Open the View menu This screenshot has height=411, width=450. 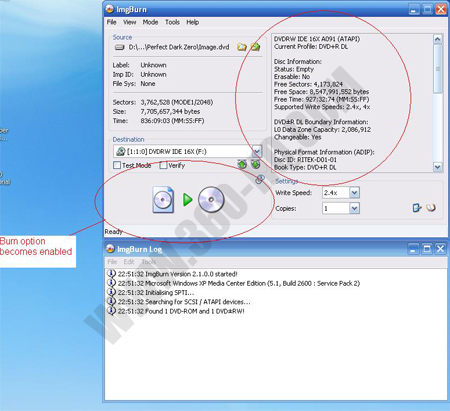129,22
